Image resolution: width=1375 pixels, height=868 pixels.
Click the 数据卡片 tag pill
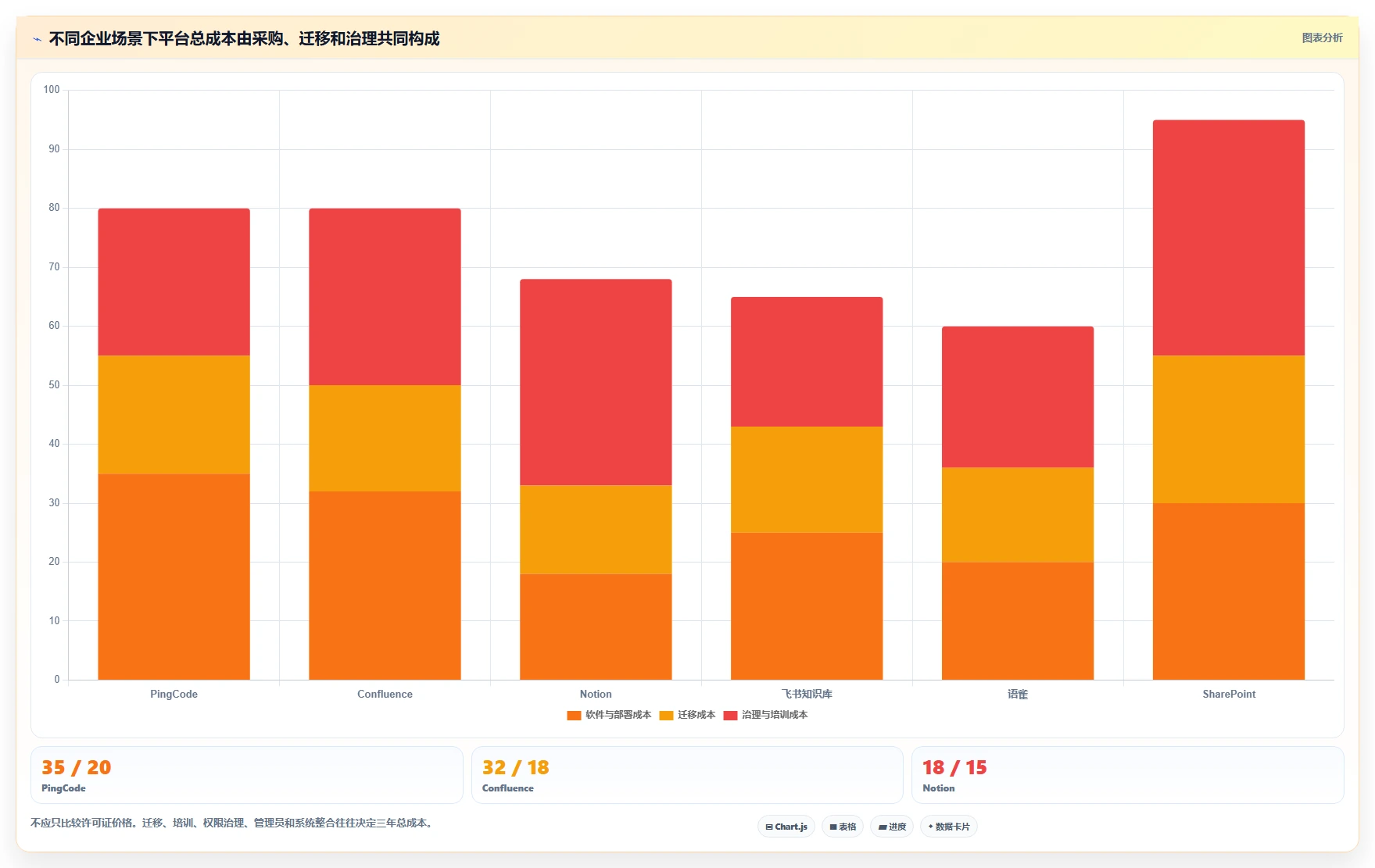949,827
